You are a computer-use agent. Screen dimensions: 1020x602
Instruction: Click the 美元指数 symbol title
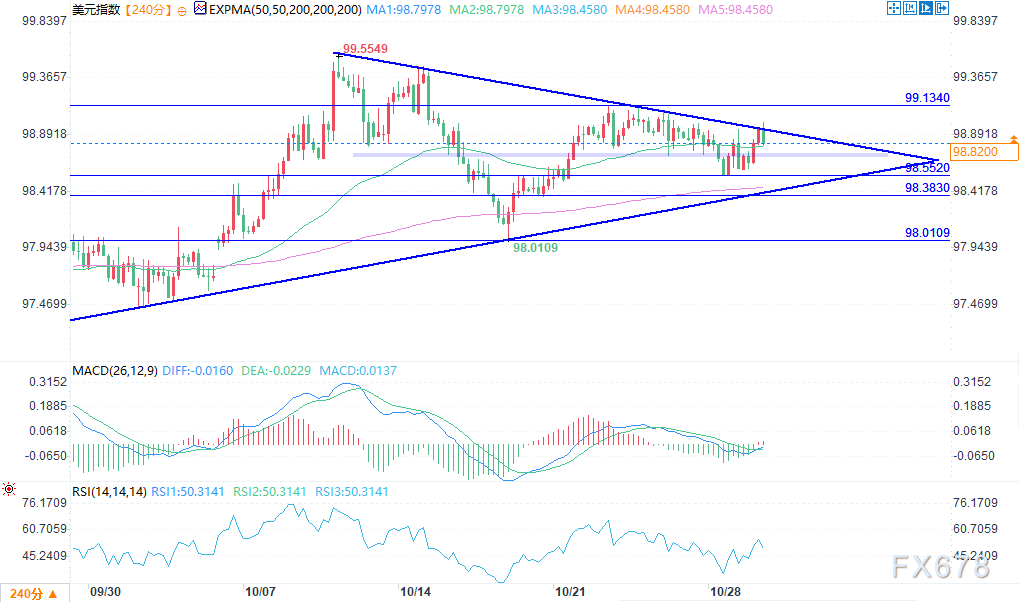point(96,9)
